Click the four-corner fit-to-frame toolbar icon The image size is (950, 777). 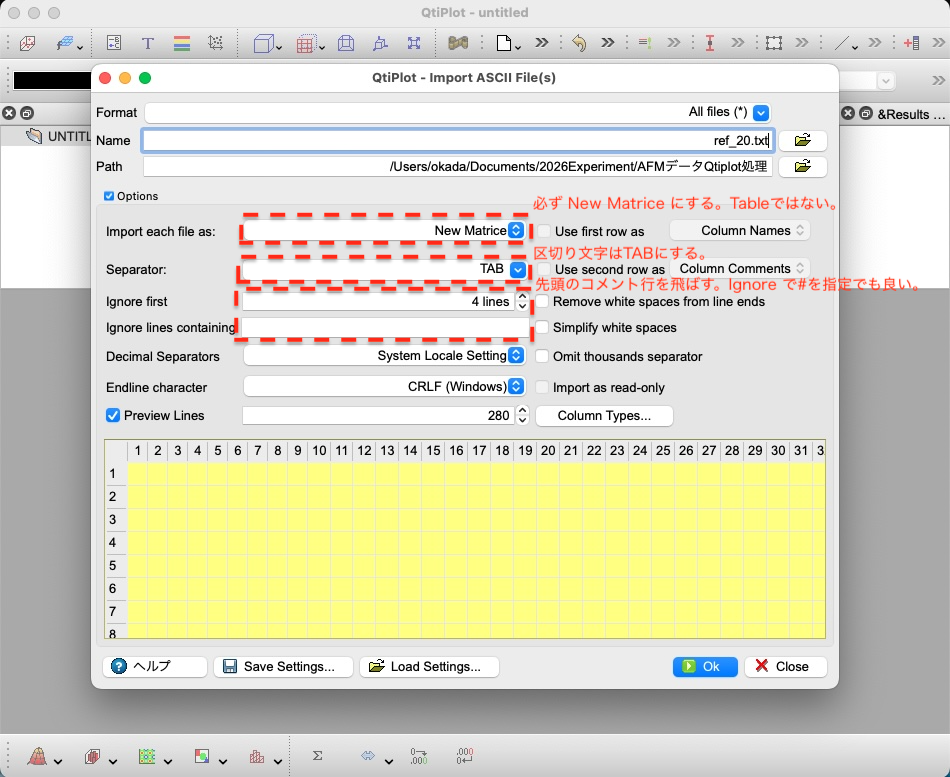[x=414, y=43]
